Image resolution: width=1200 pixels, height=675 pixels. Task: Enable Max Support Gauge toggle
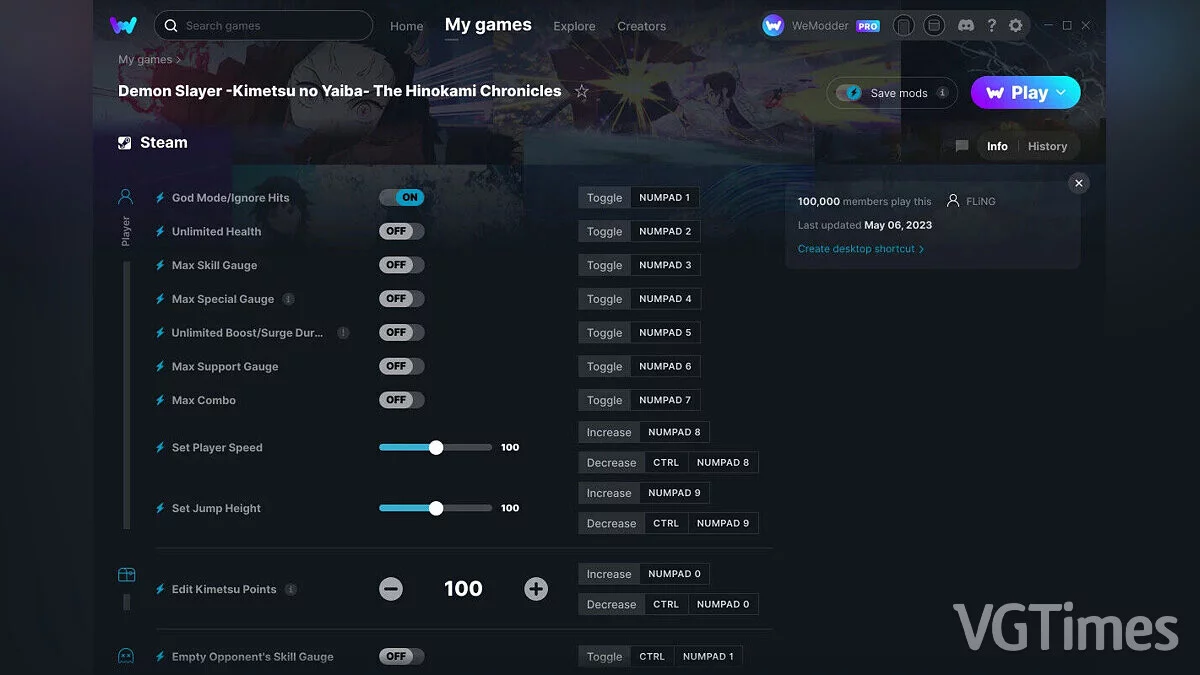(402, 366)
